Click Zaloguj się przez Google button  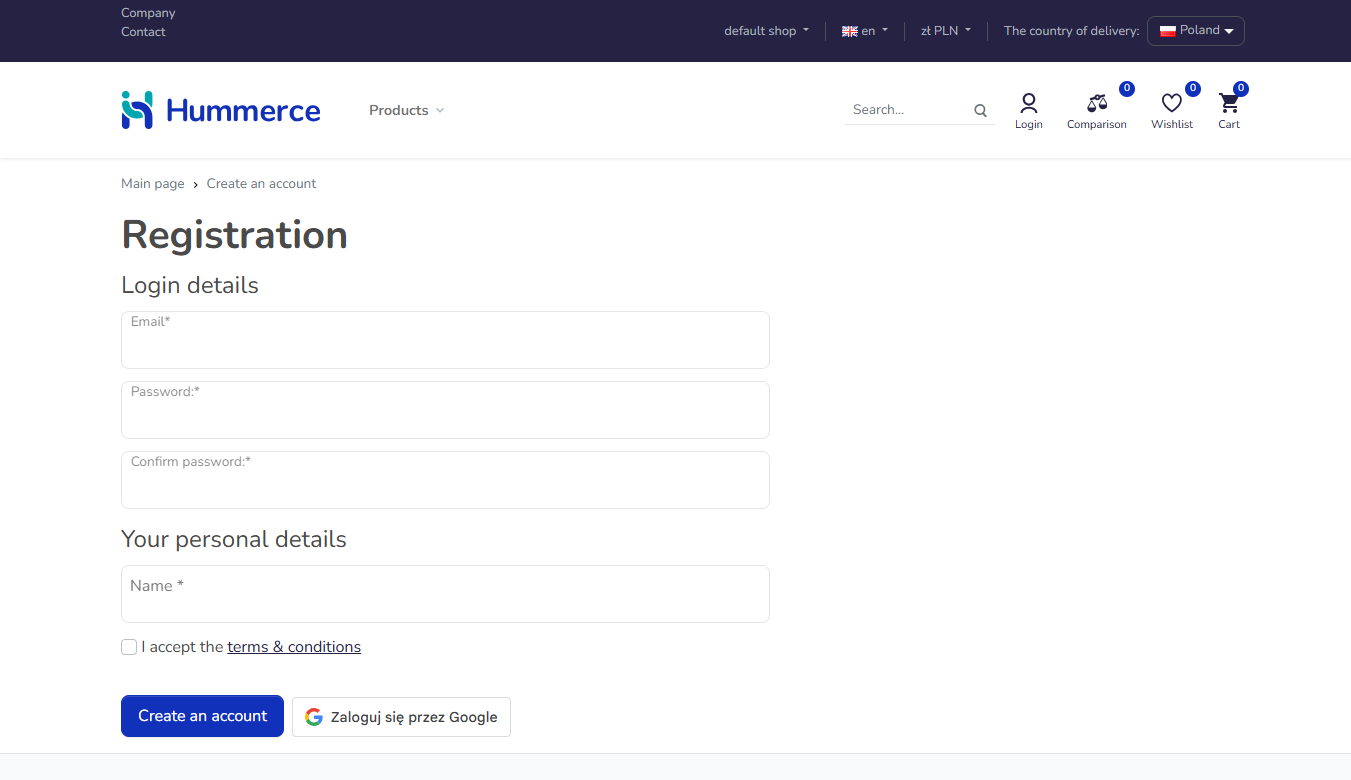pos(401,717)
